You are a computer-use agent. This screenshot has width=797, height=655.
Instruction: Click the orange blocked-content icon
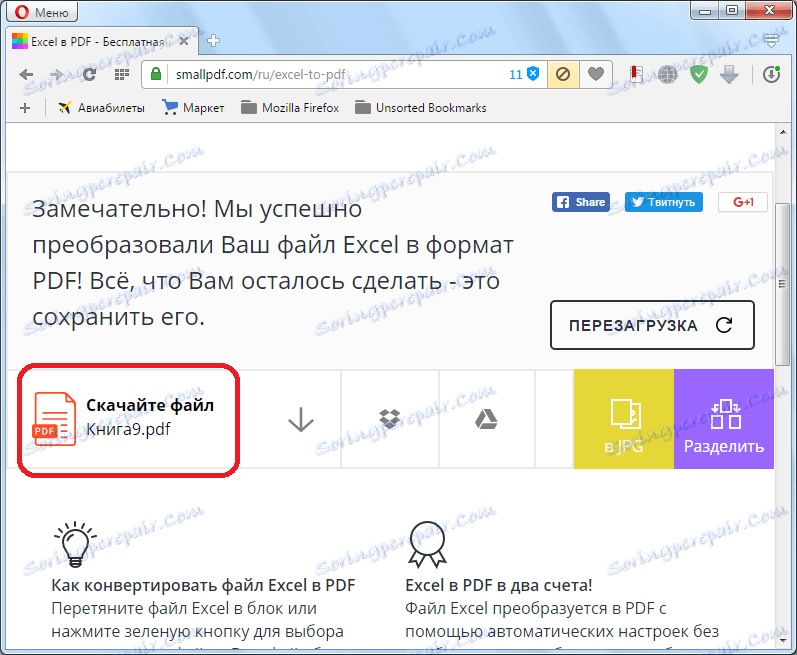click(x=563, y=75)
